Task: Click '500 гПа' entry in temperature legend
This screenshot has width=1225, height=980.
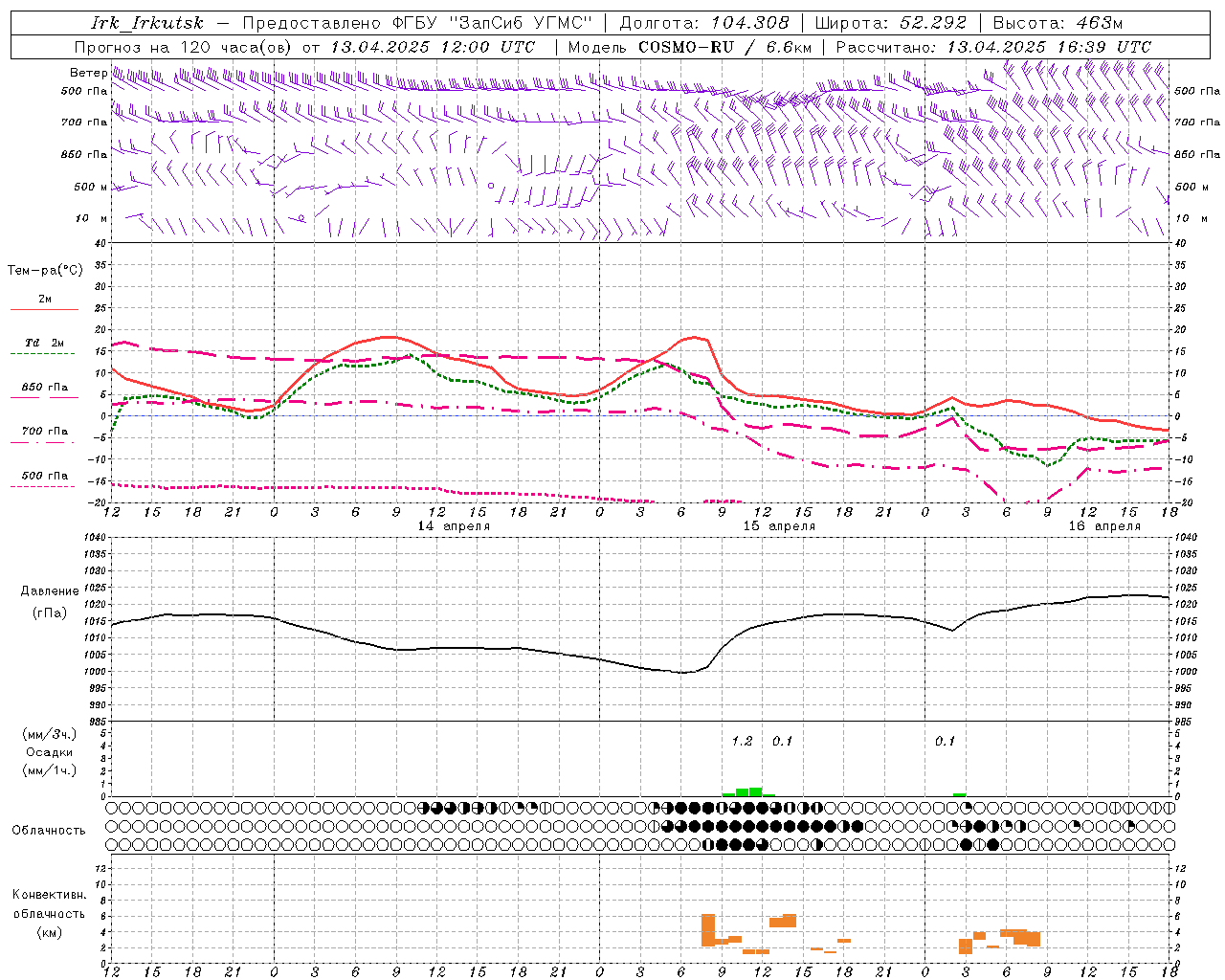Action: (x=44, y=476)
